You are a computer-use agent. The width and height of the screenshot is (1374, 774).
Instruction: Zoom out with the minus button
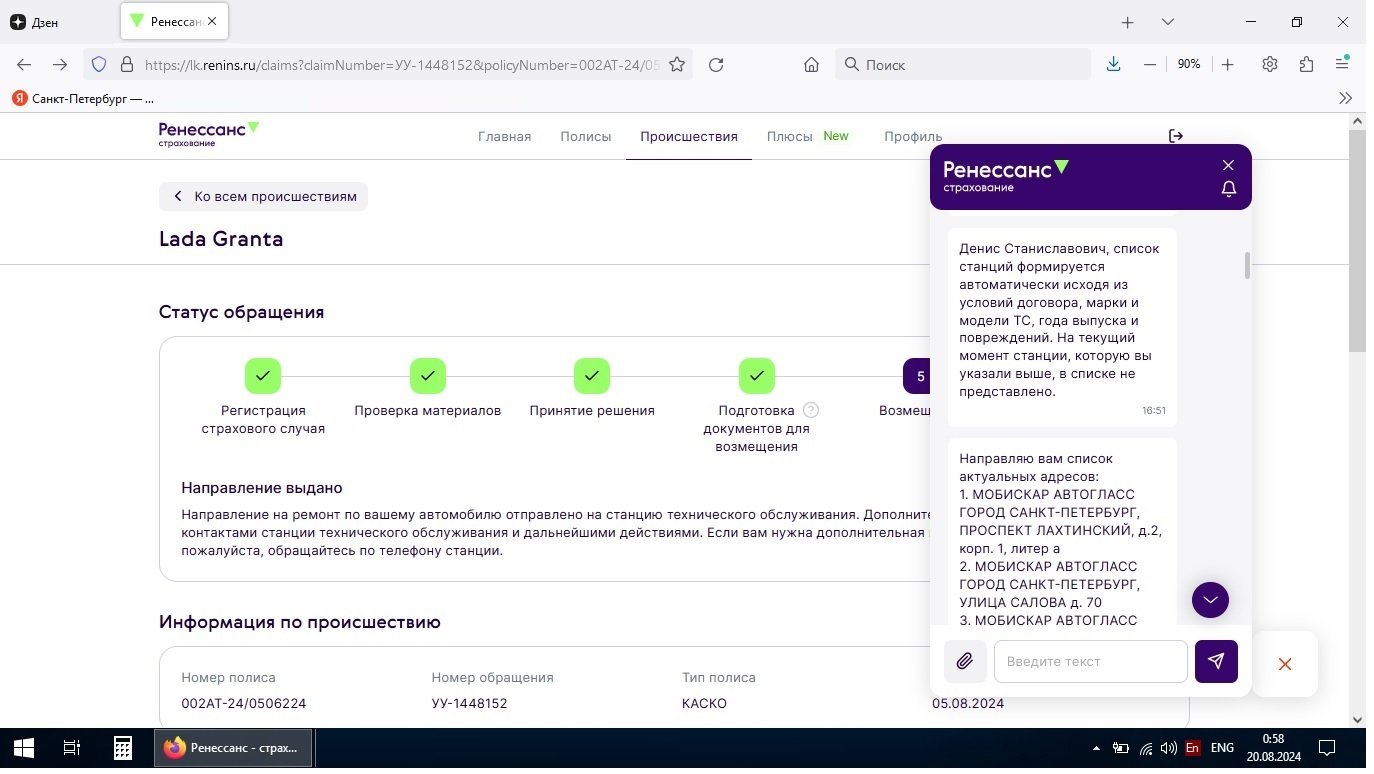coord(1150,64)
